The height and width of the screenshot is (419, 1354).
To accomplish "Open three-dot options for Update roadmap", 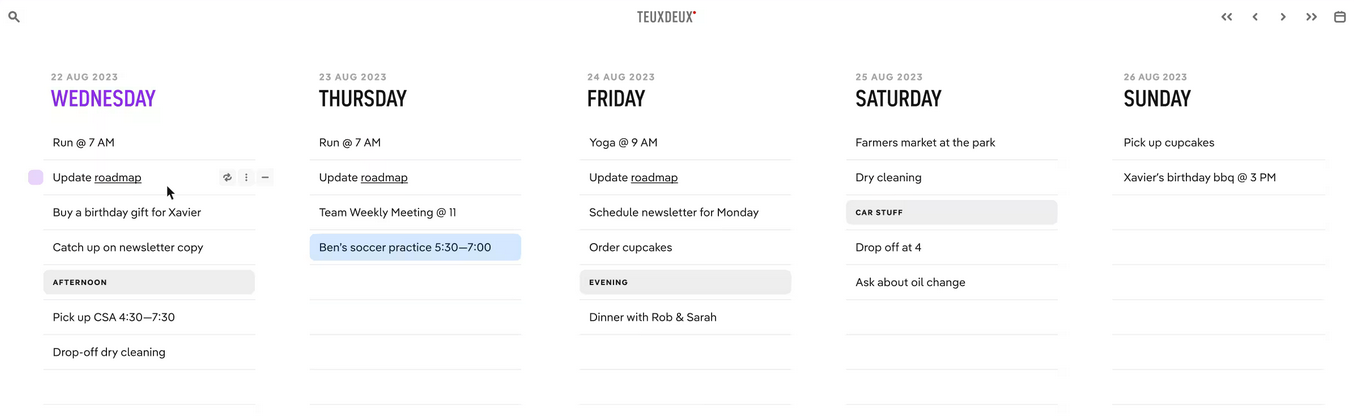I will tap(246, 177).
